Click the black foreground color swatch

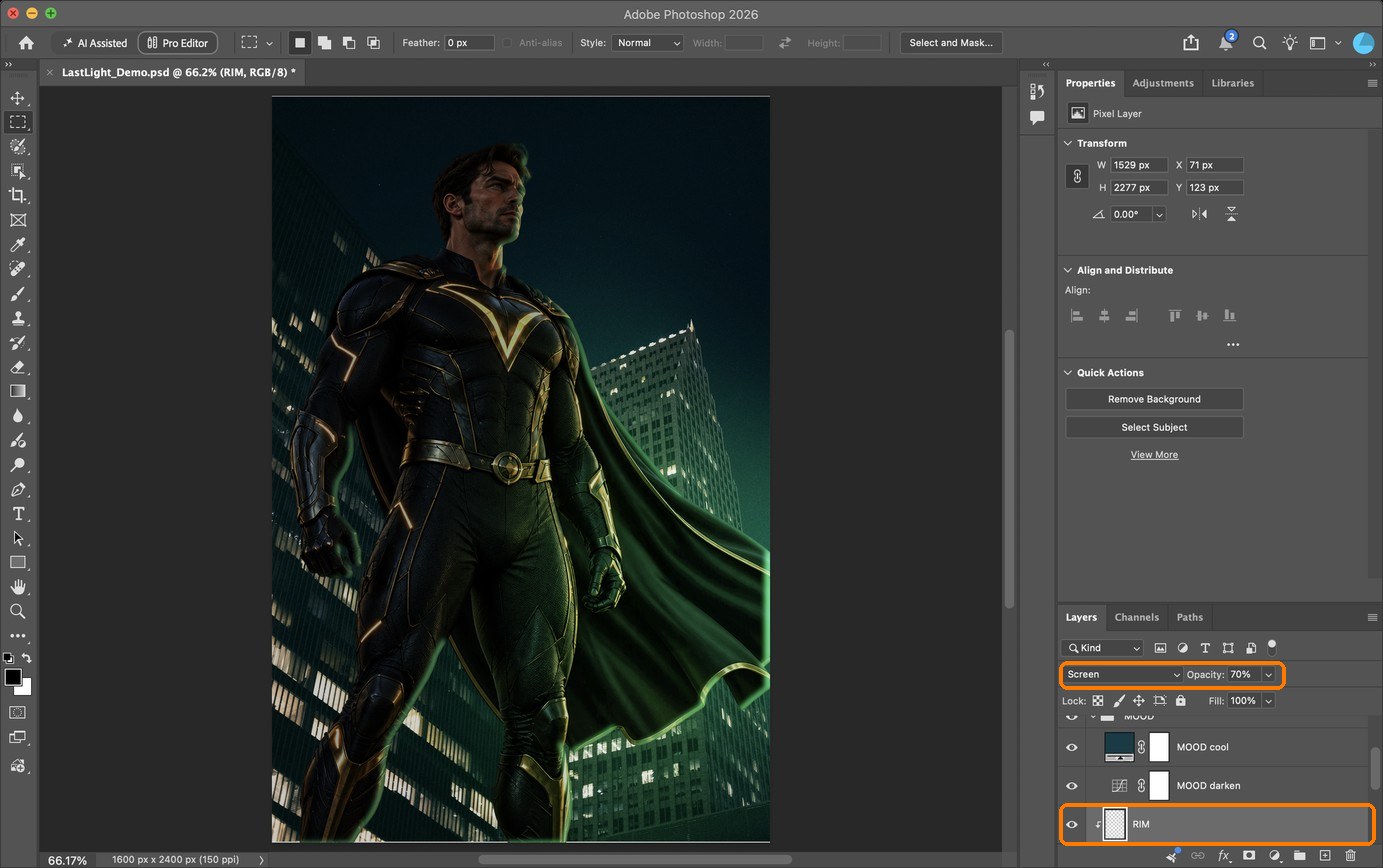click(x=13, y=678)
